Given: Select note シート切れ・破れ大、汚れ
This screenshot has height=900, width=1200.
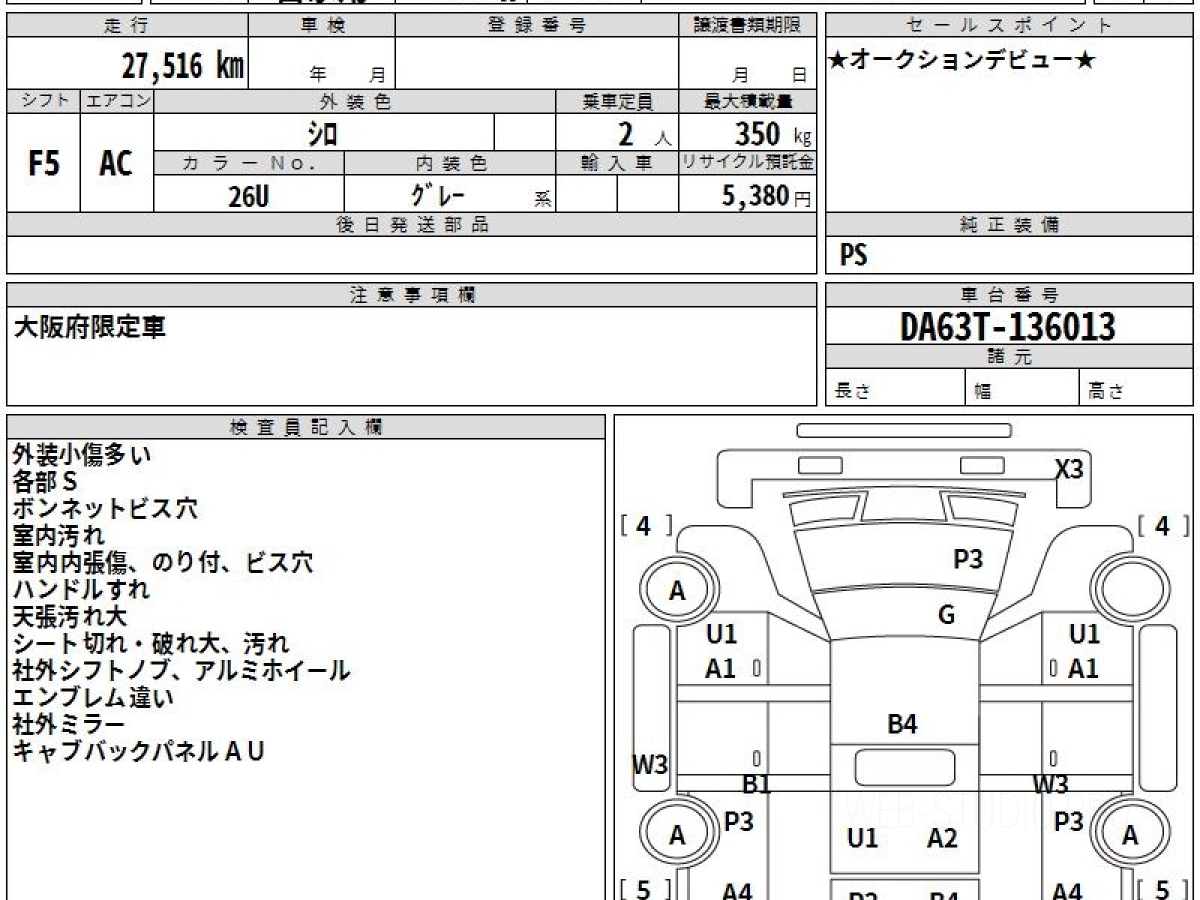Looking at the screenshot, I should click(x=151, y=644).
